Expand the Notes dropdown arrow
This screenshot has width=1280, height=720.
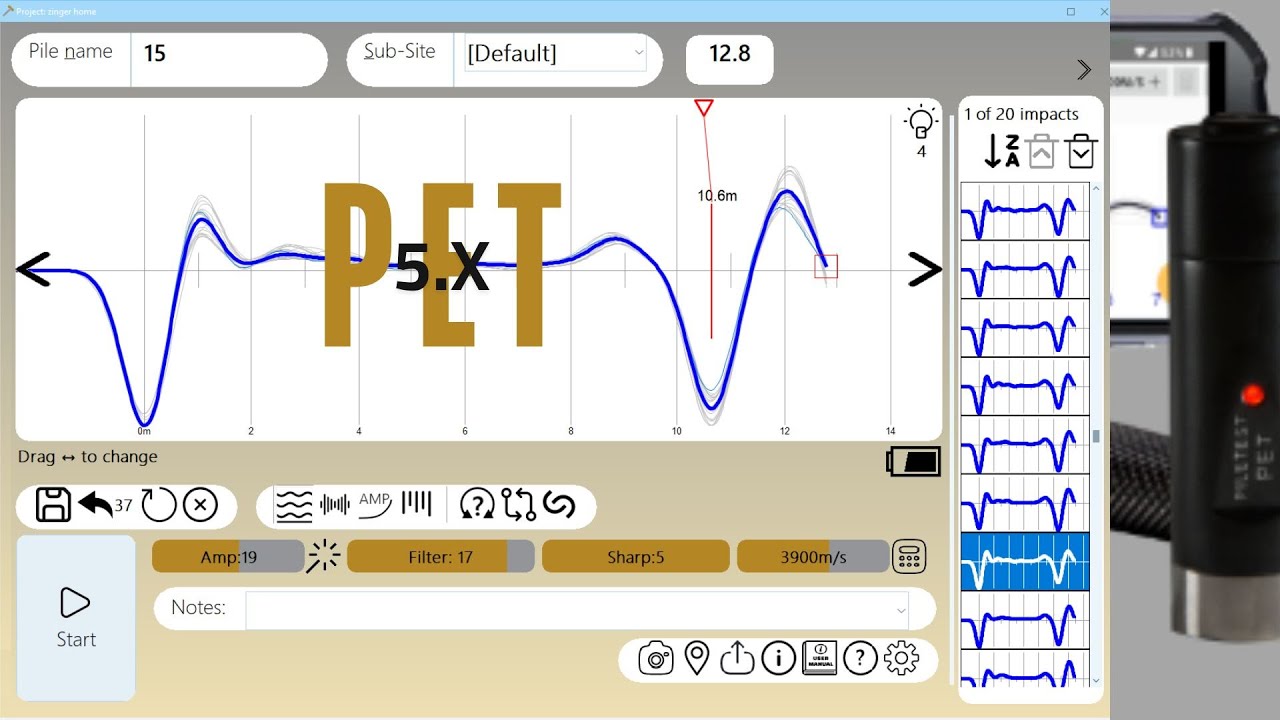point(901,609)
